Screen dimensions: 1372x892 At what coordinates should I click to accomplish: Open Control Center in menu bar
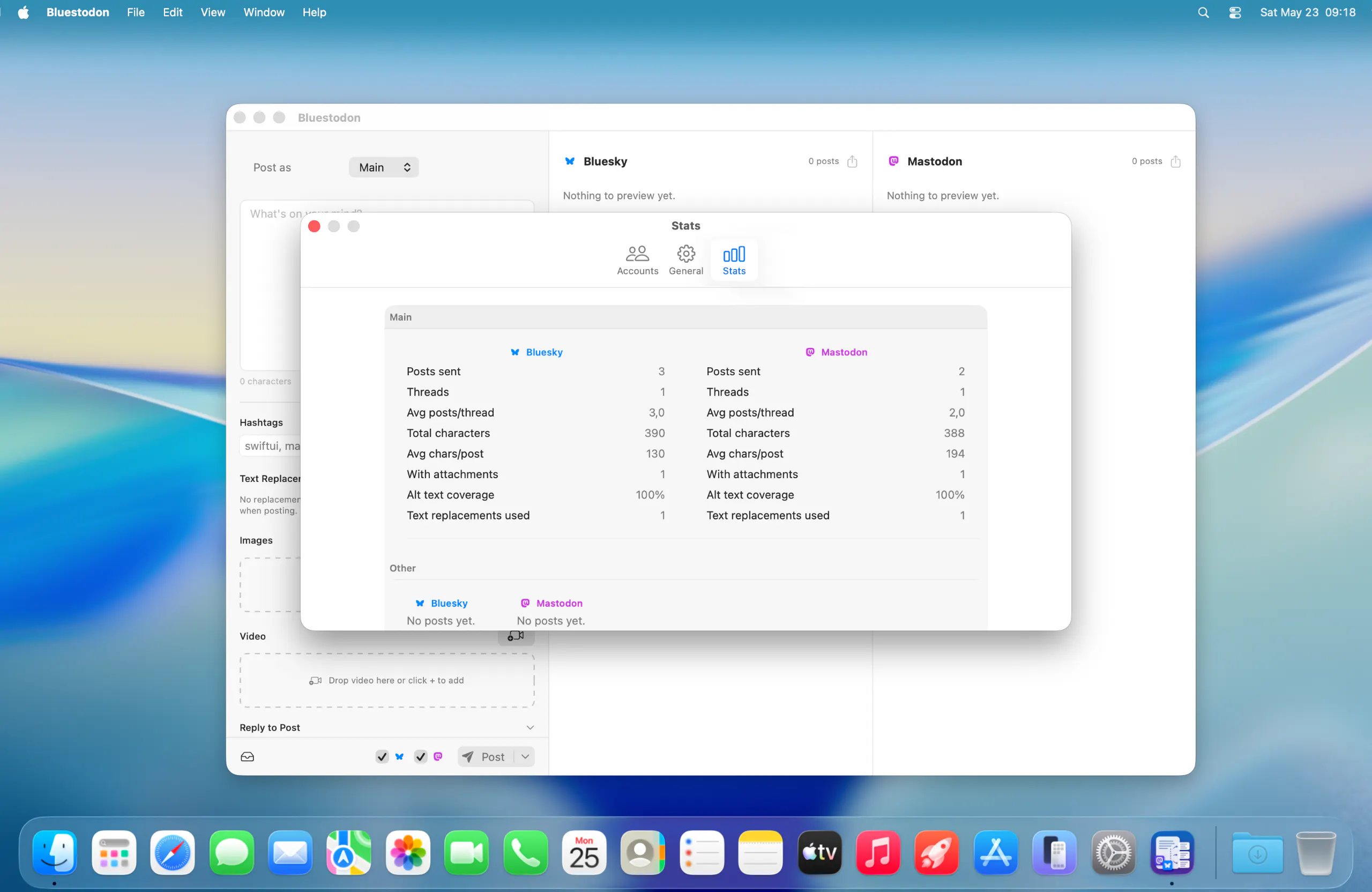pos(1234,12)
